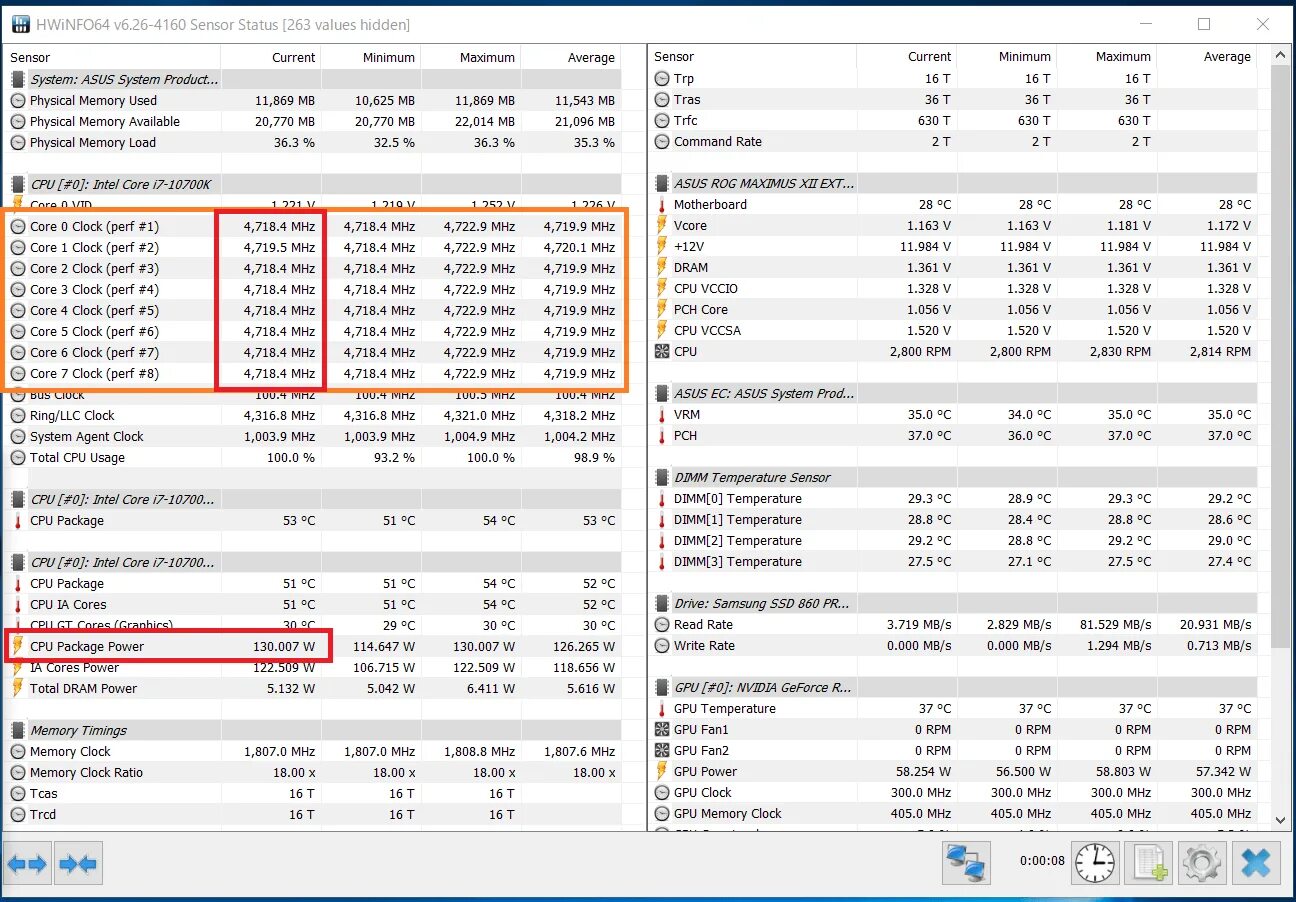The width and height of the screenshot is (1296, 902).
Task: Select the System: ASUS System Product group header
Action: pyautogui.click(x=313, y=80)
